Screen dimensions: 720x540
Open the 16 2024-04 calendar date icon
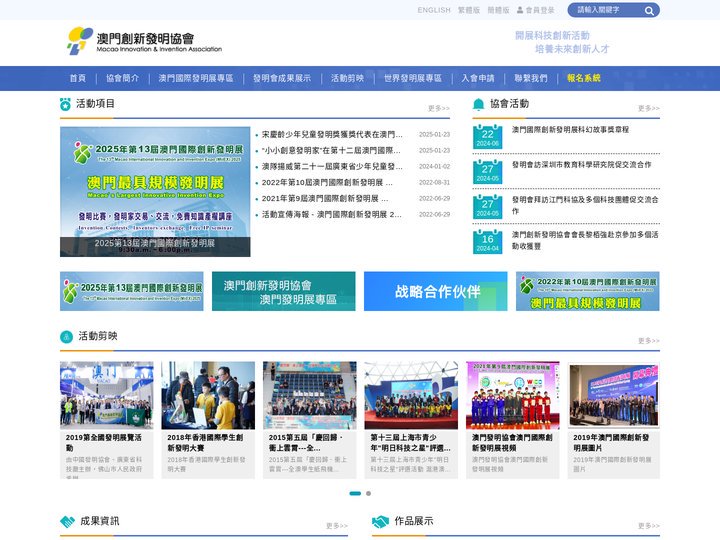point(487,241)
